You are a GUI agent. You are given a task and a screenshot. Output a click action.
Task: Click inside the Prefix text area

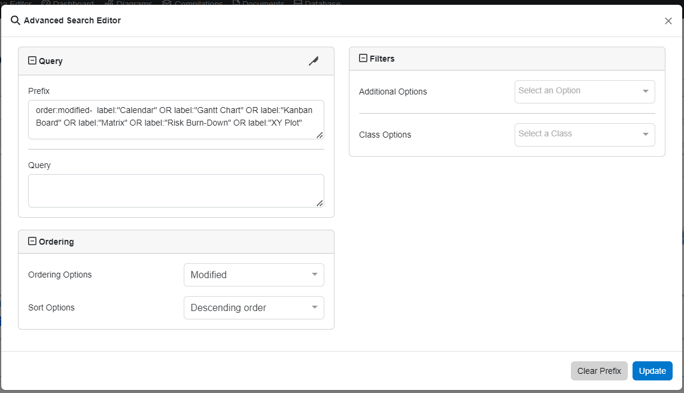click(176, 120)
